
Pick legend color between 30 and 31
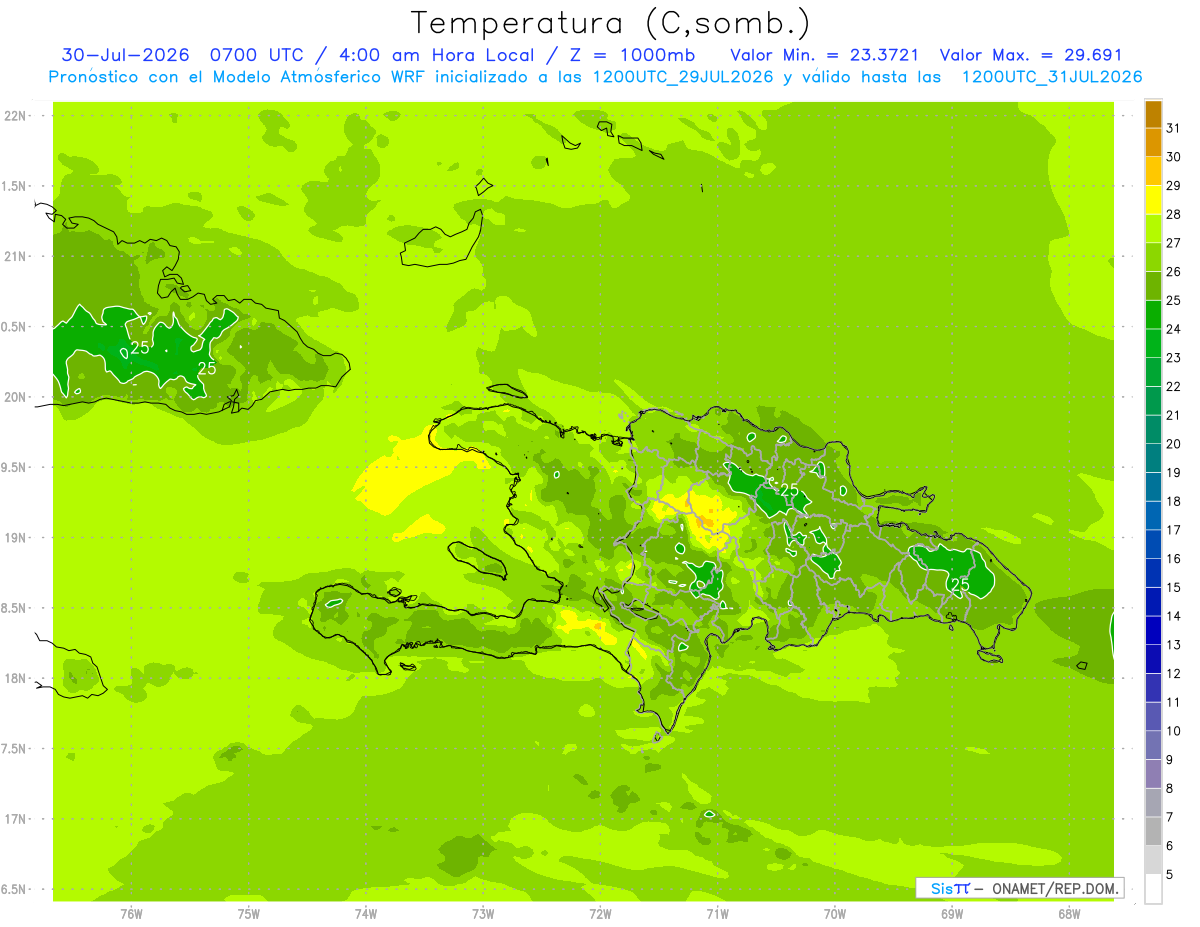point(1153,143)
